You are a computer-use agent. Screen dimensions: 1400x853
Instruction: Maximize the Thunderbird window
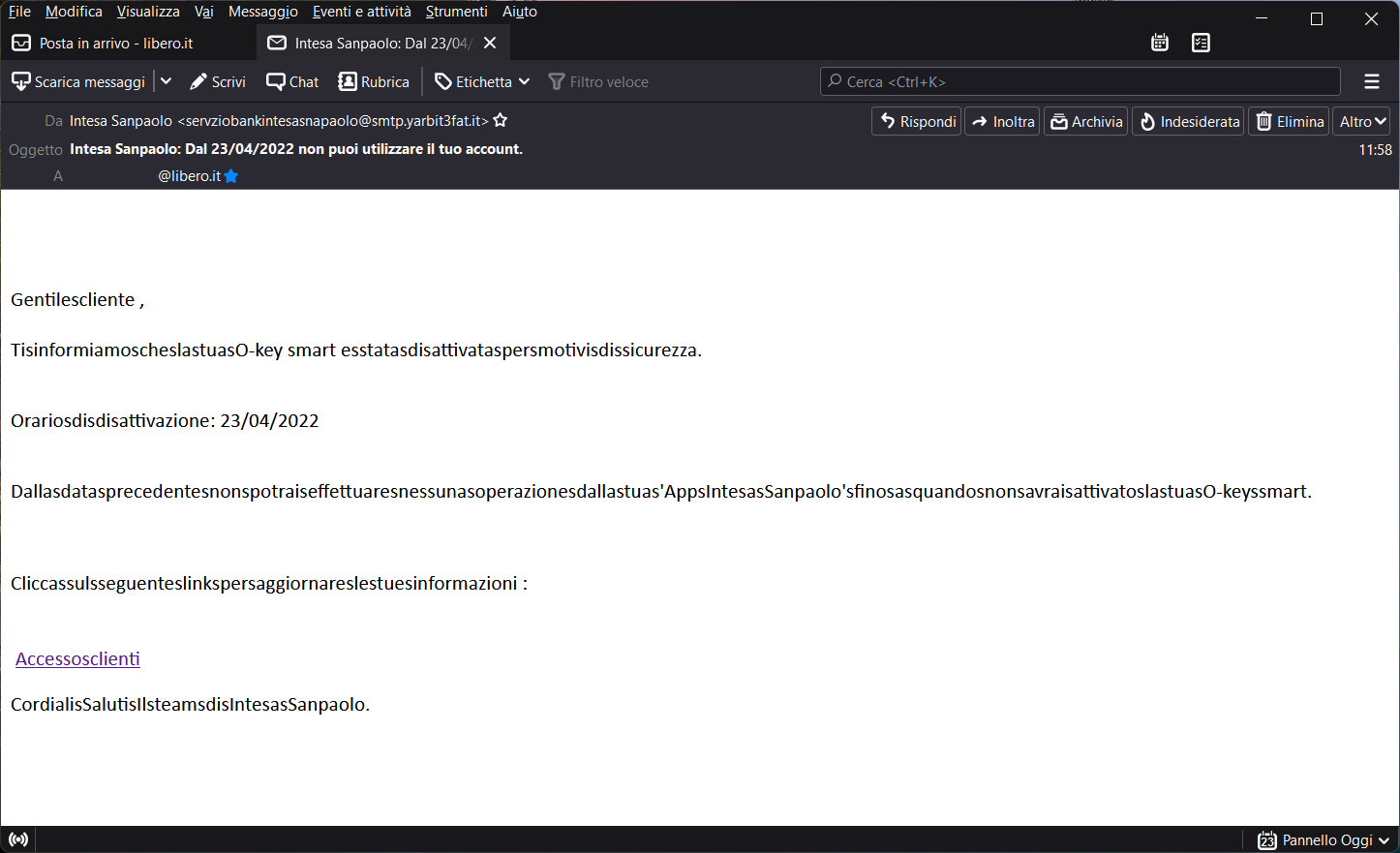coord(1317,18)
